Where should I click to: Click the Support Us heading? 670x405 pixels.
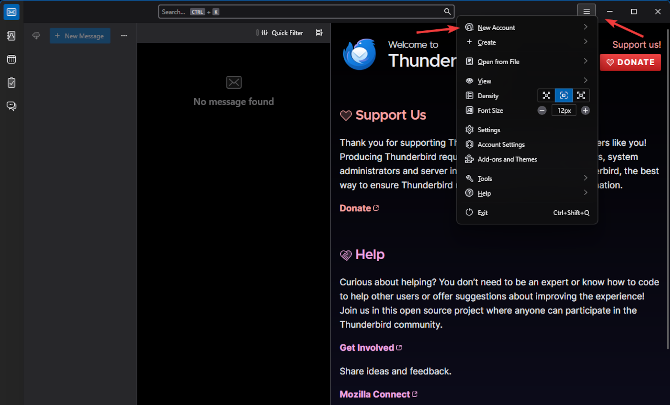pos(391,115)
